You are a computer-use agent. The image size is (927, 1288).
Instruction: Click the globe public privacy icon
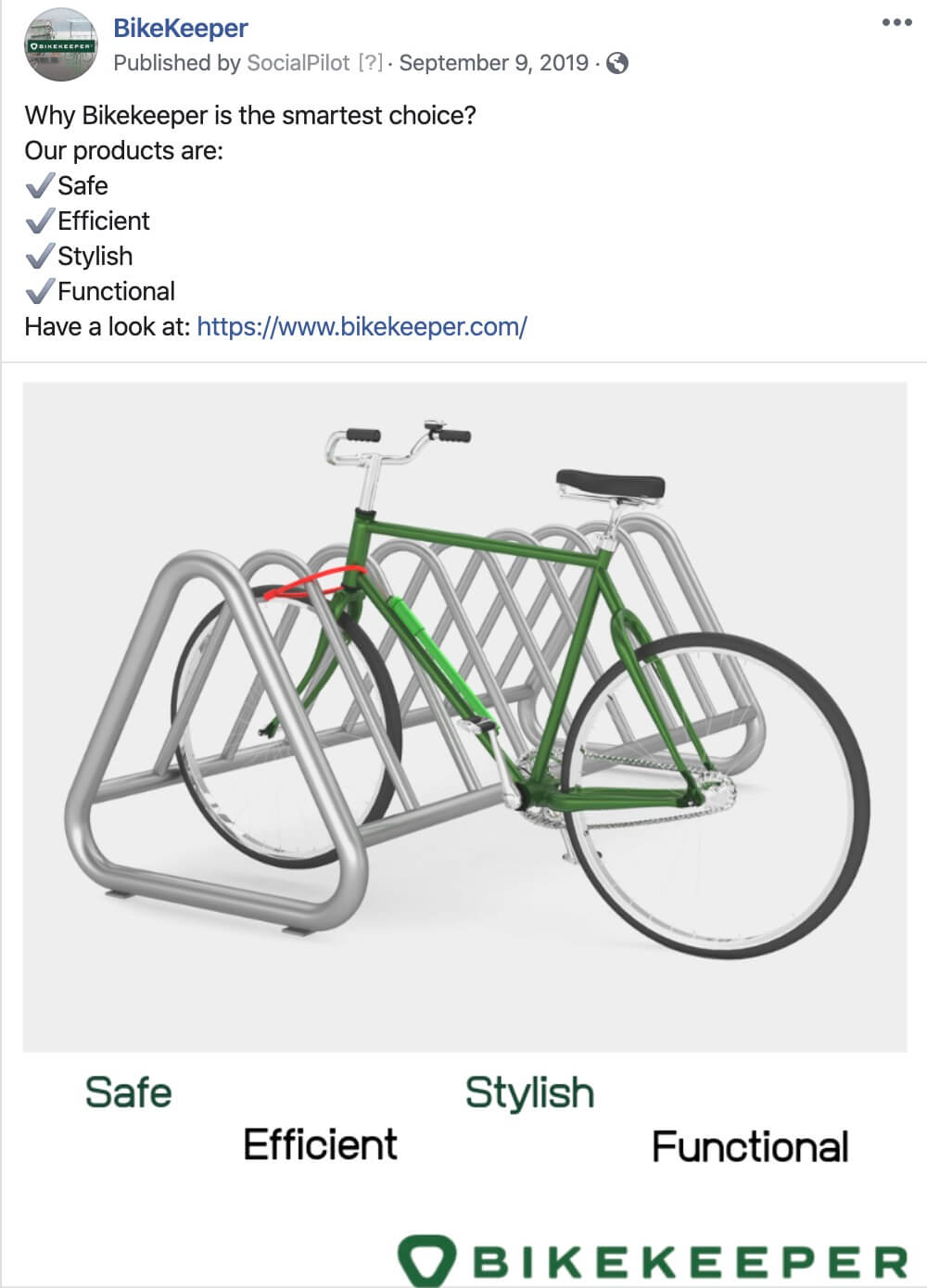click(617, 63)
